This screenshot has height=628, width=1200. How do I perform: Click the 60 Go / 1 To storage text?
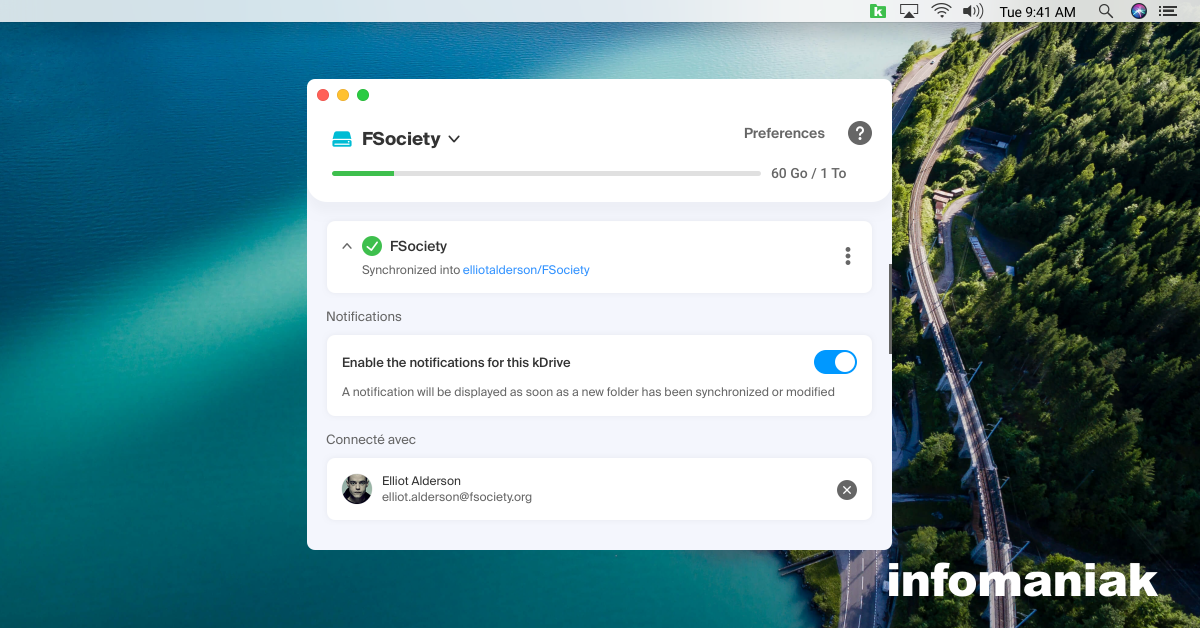click(x=808, y=173)
